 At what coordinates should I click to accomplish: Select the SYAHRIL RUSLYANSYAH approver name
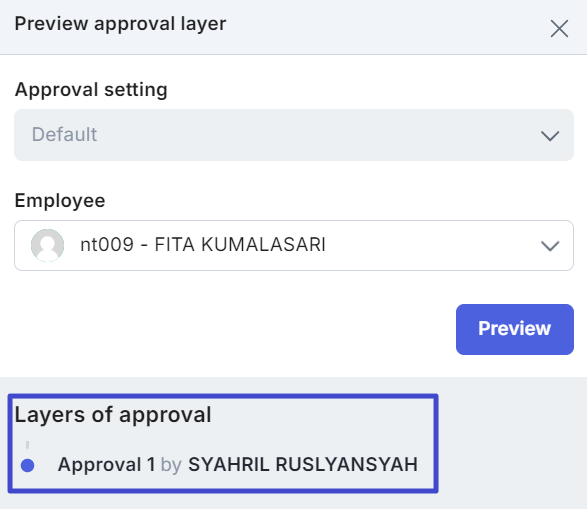303,464
